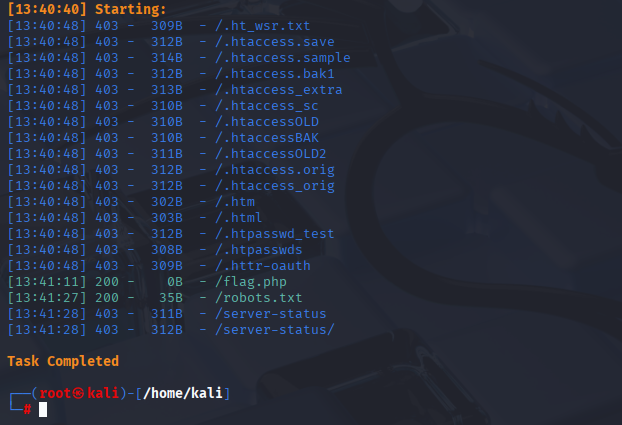Screen dimensions: 622x425
Task: Click the /.htaccessOLD2 path
Action: 271,154
